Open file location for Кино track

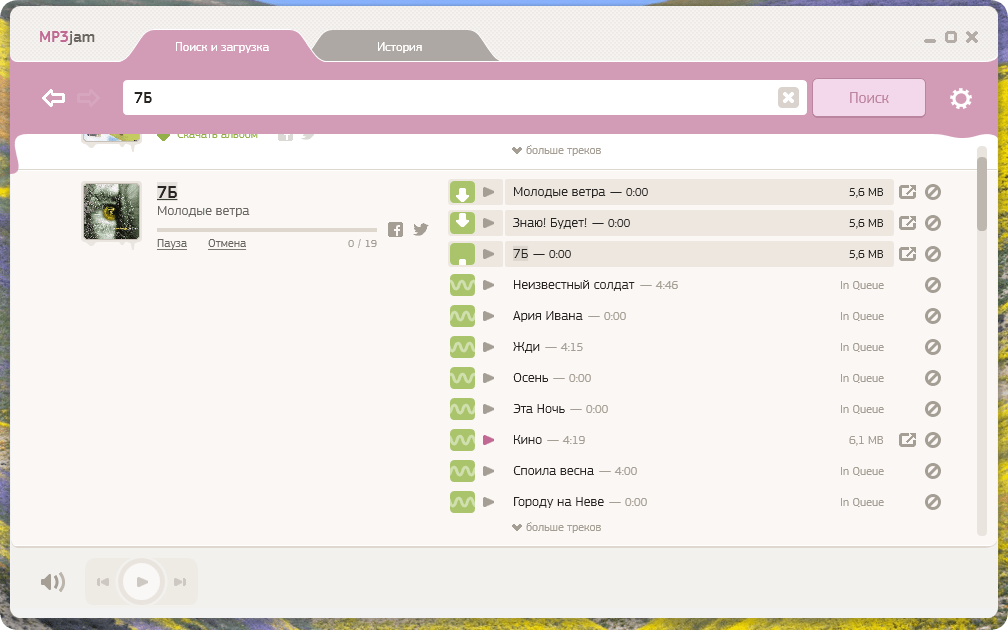[x=907, y=440]
